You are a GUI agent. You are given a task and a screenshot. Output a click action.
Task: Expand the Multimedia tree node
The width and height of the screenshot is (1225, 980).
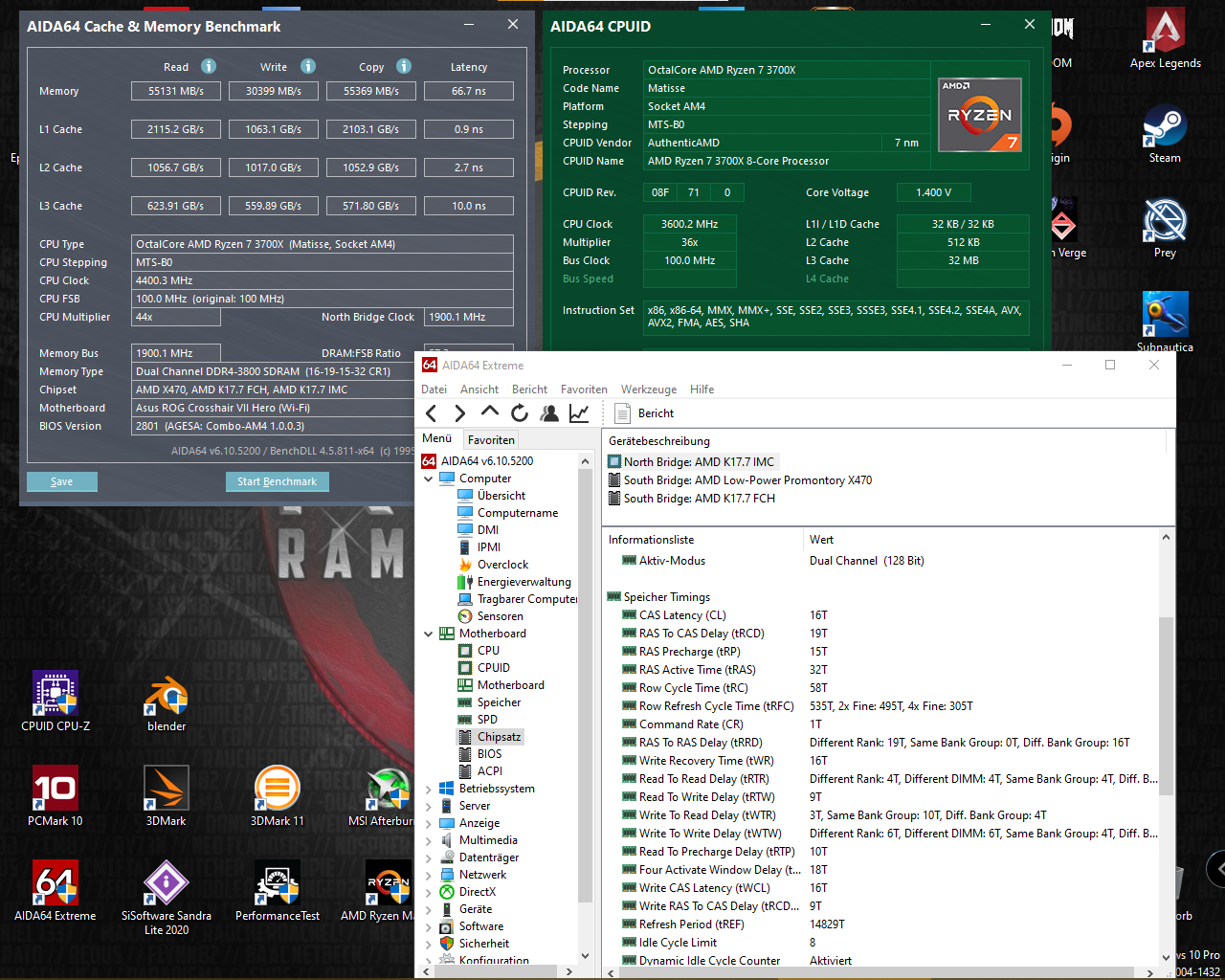coord(429,840)
